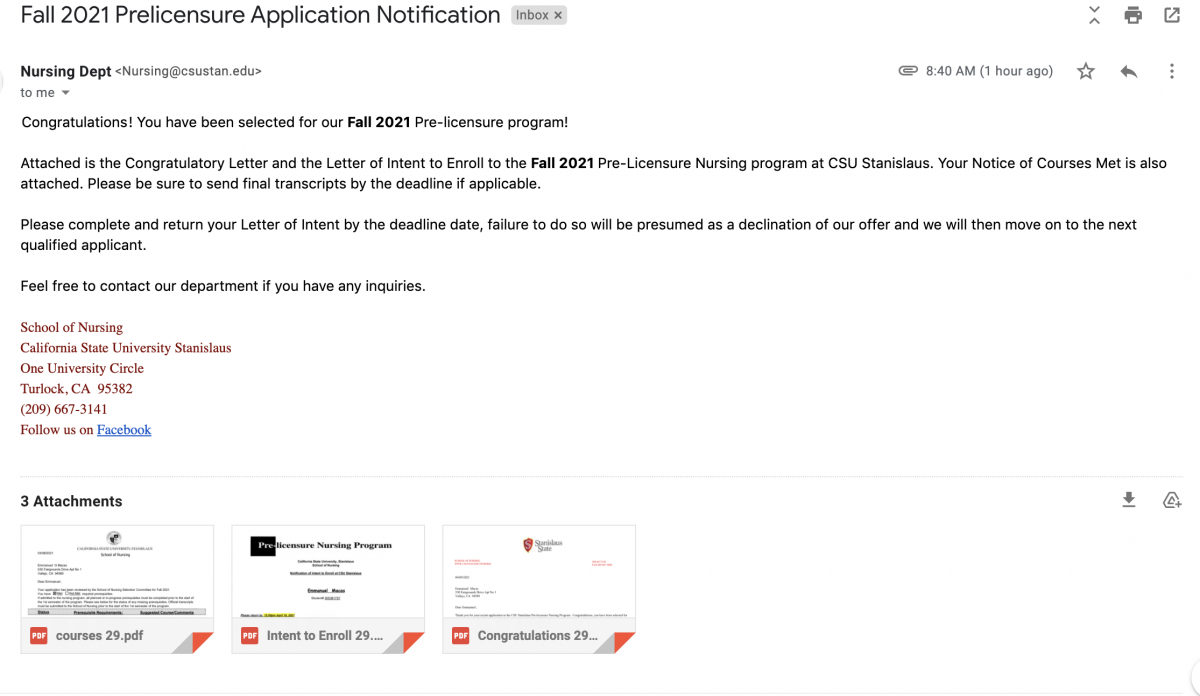The width and height of the screenshot is (1200, 696).
Task: Star the Nursing Dept message
Action: 1086,71
